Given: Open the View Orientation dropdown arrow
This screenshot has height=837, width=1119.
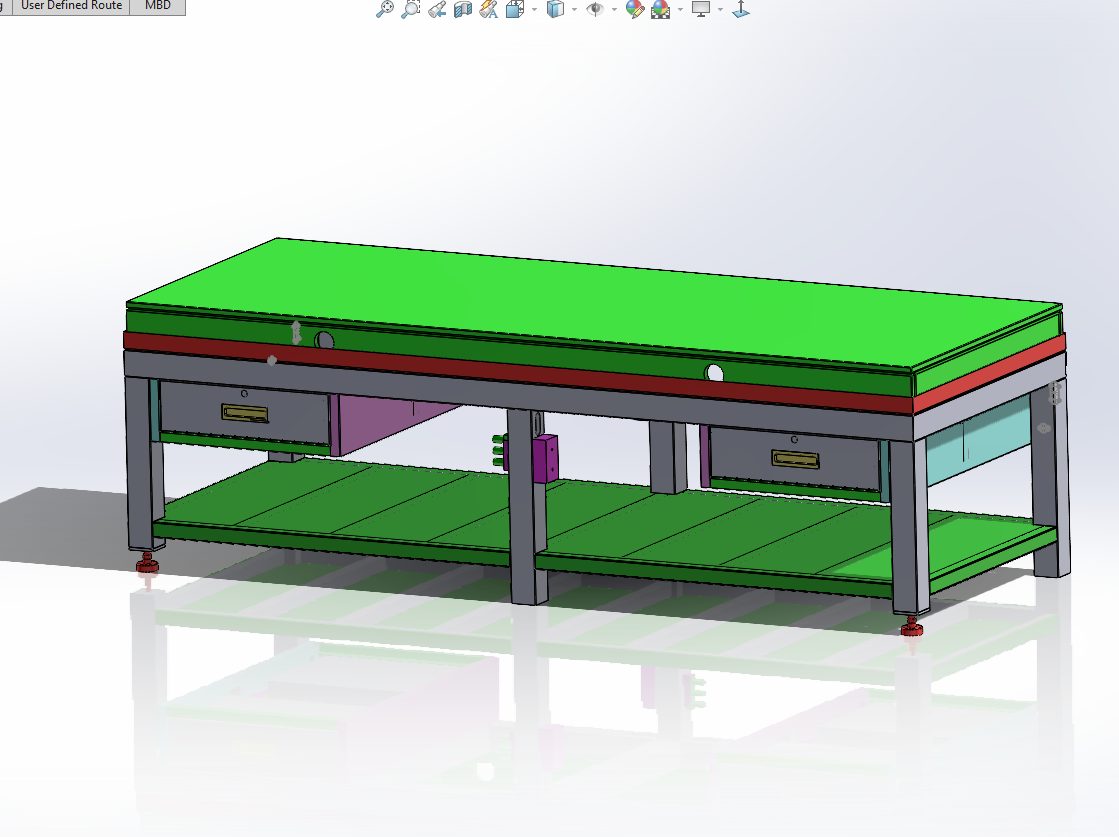Looking at the screenshot, I should [x=535, y=9].
